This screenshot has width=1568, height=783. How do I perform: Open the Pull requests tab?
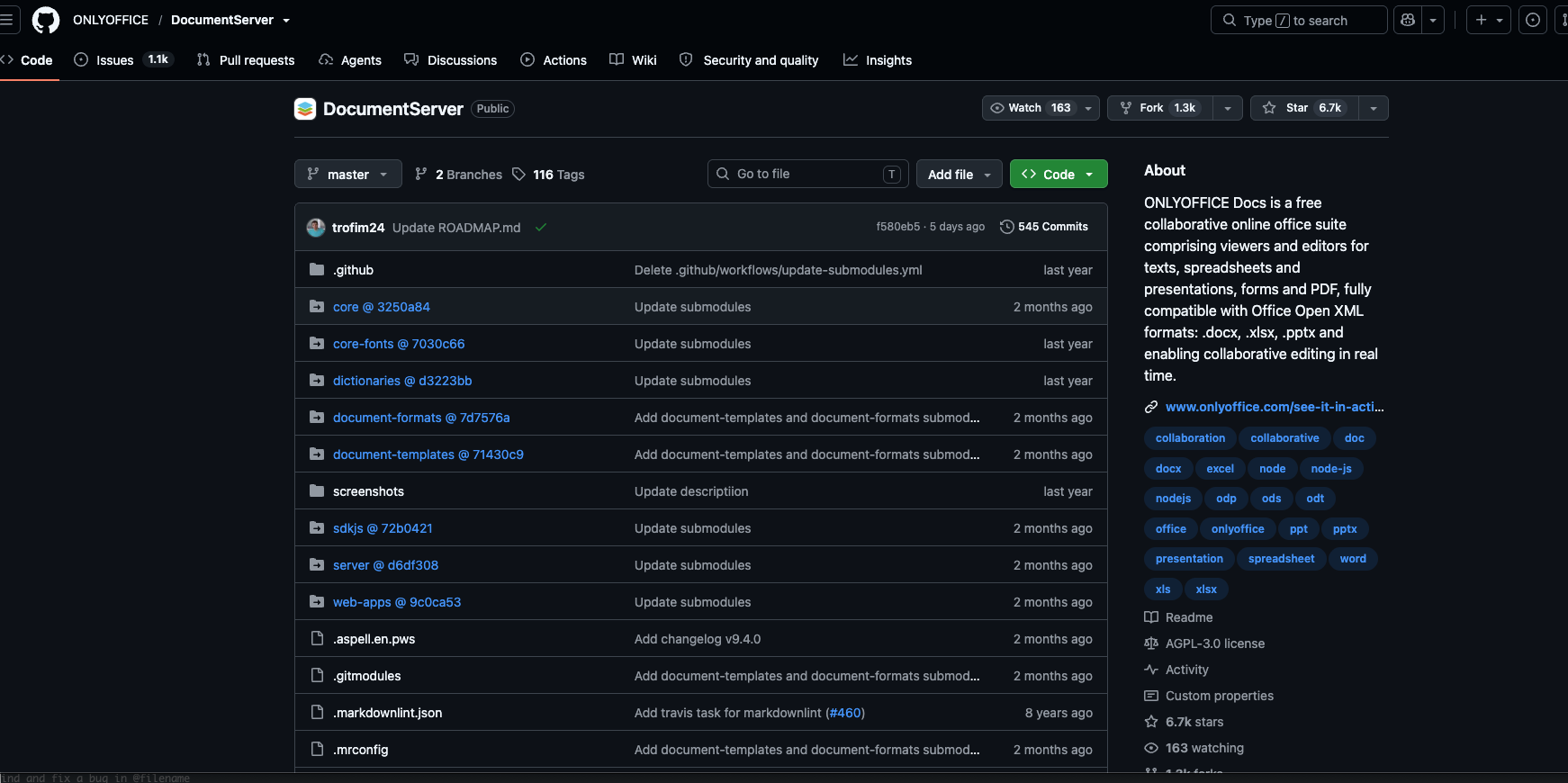pyautogui.click(x=246, y=60)
